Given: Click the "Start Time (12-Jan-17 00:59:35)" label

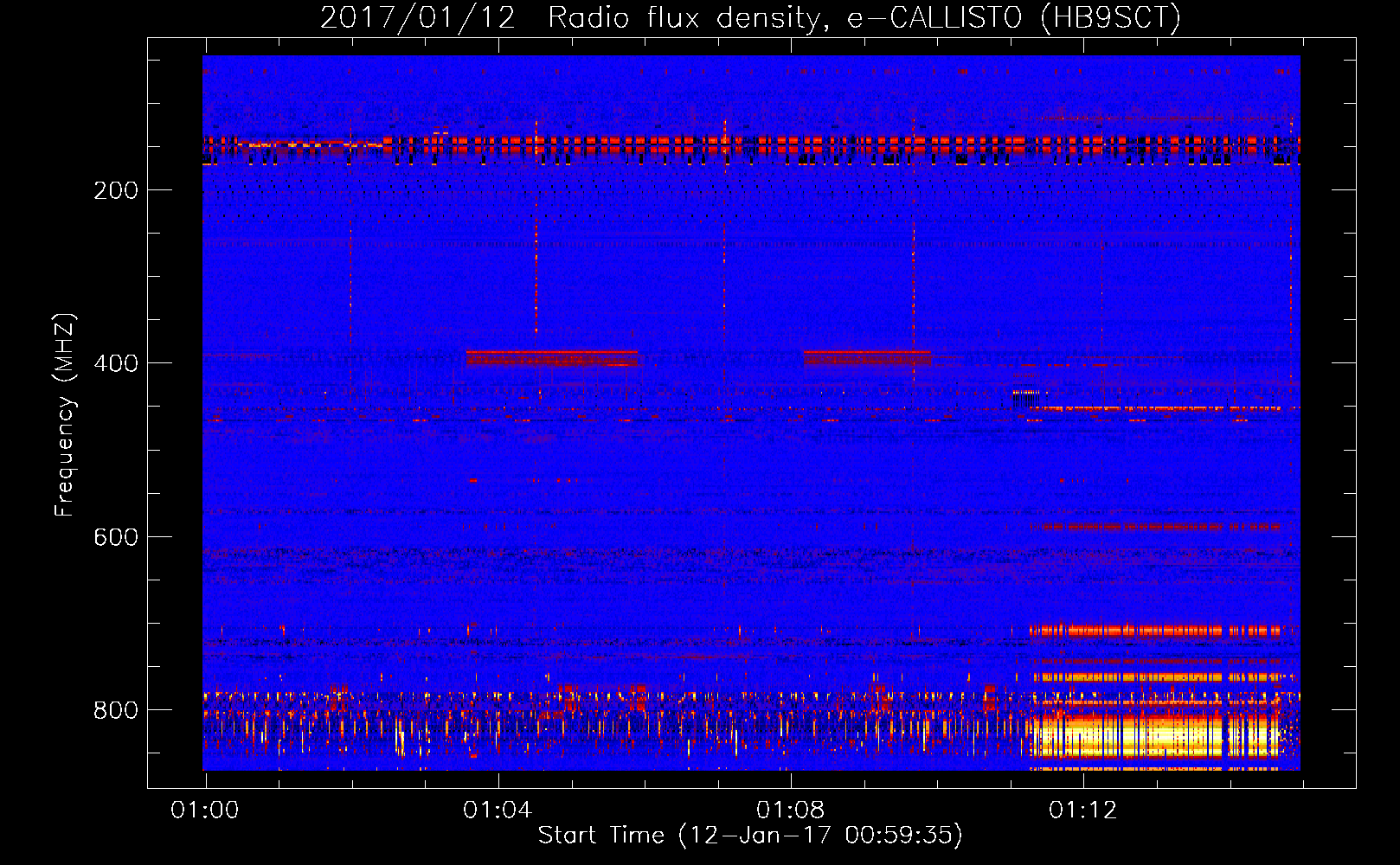Looking at the screenshot, I should coord(750,835).
